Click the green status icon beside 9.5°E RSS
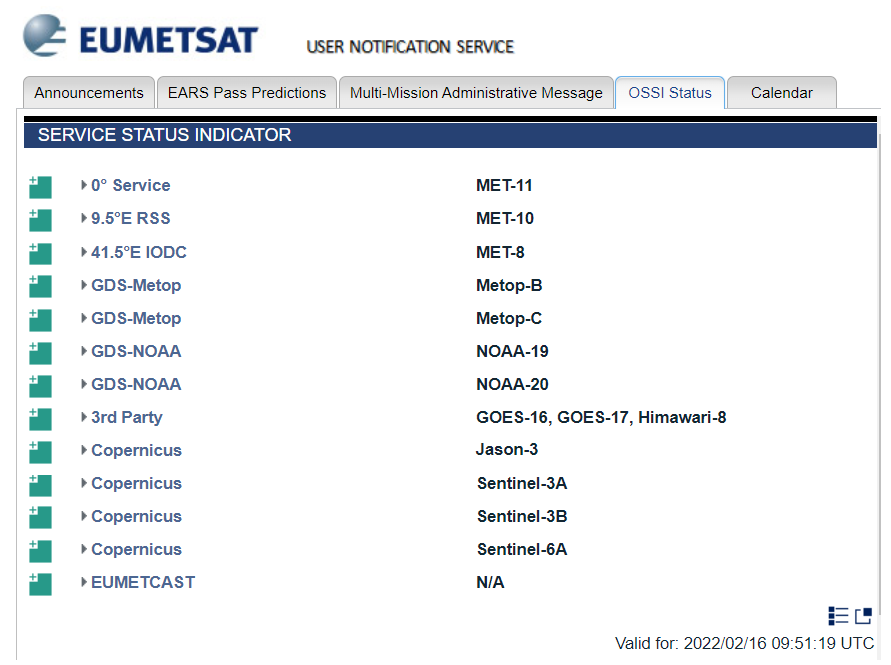This screenshot has width=891, height=665. pos(40,220)
